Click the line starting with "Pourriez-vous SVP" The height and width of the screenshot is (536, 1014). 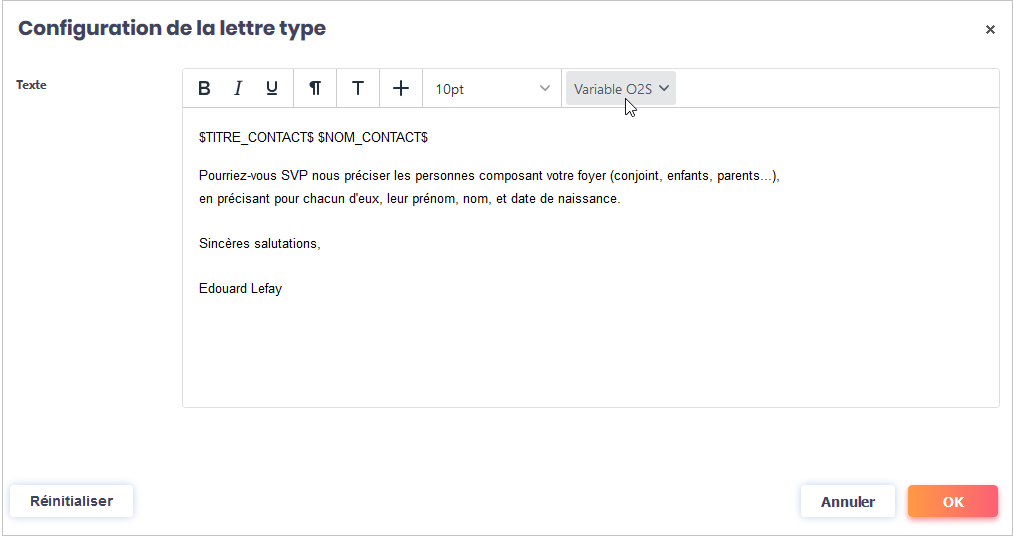click(488, 176)
